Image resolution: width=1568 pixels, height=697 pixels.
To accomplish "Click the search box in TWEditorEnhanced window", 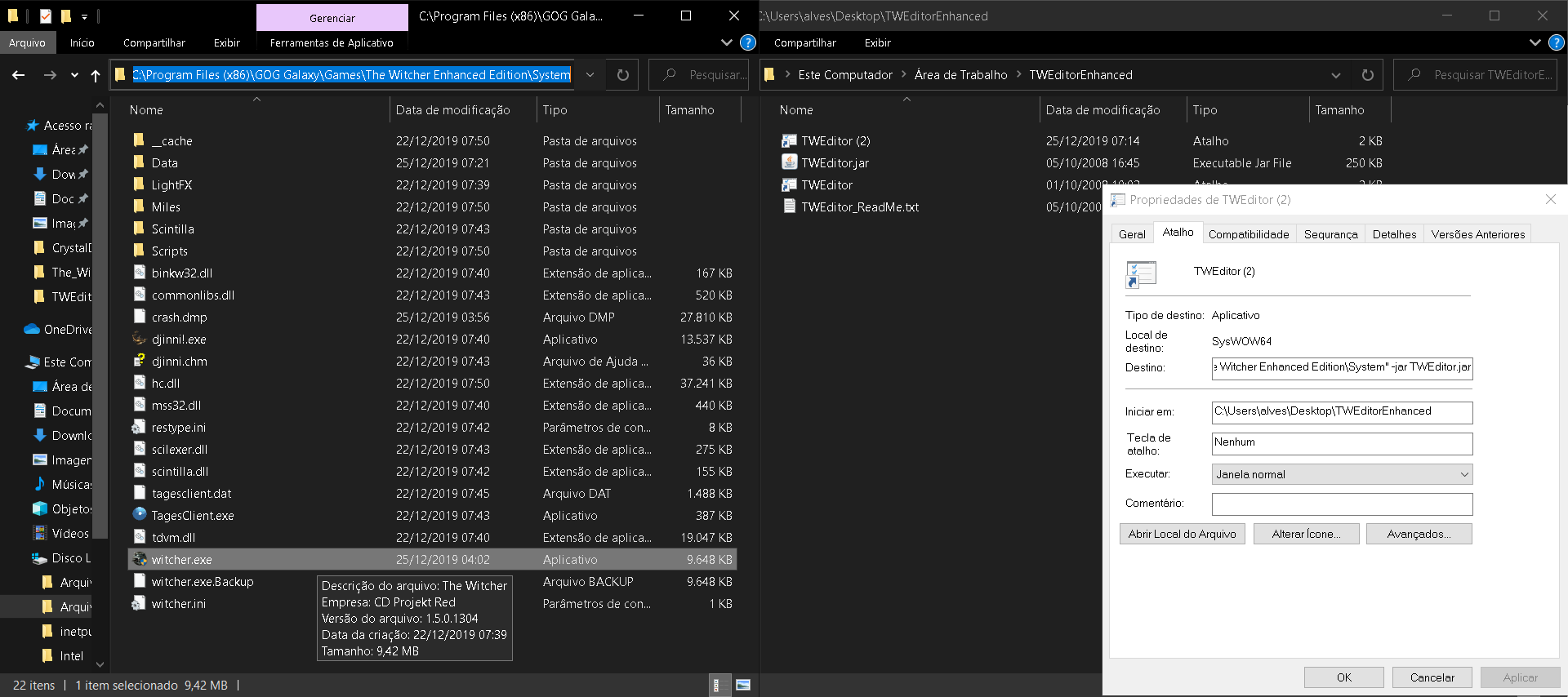I will click(1475, 75).
